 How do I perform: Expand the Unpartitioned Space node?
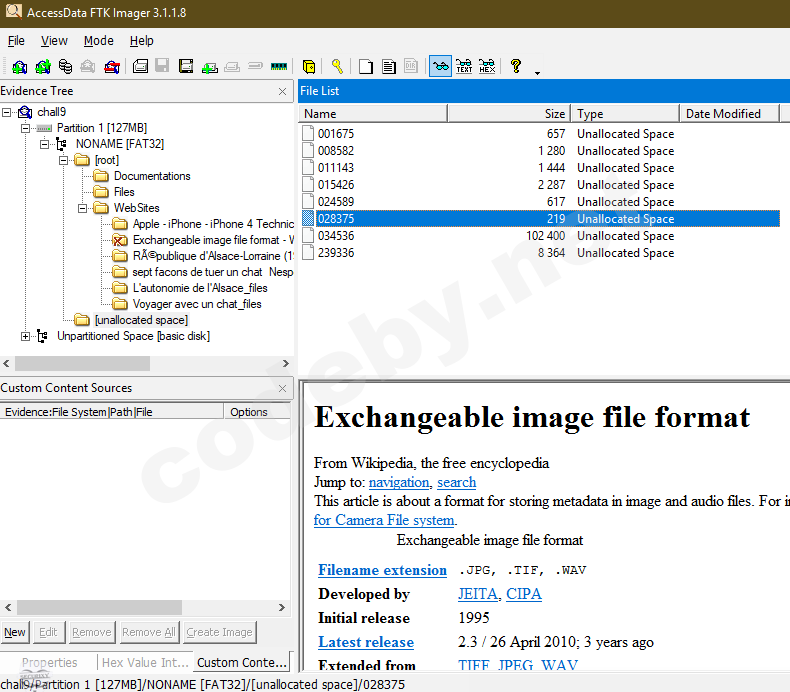point(26,336)
